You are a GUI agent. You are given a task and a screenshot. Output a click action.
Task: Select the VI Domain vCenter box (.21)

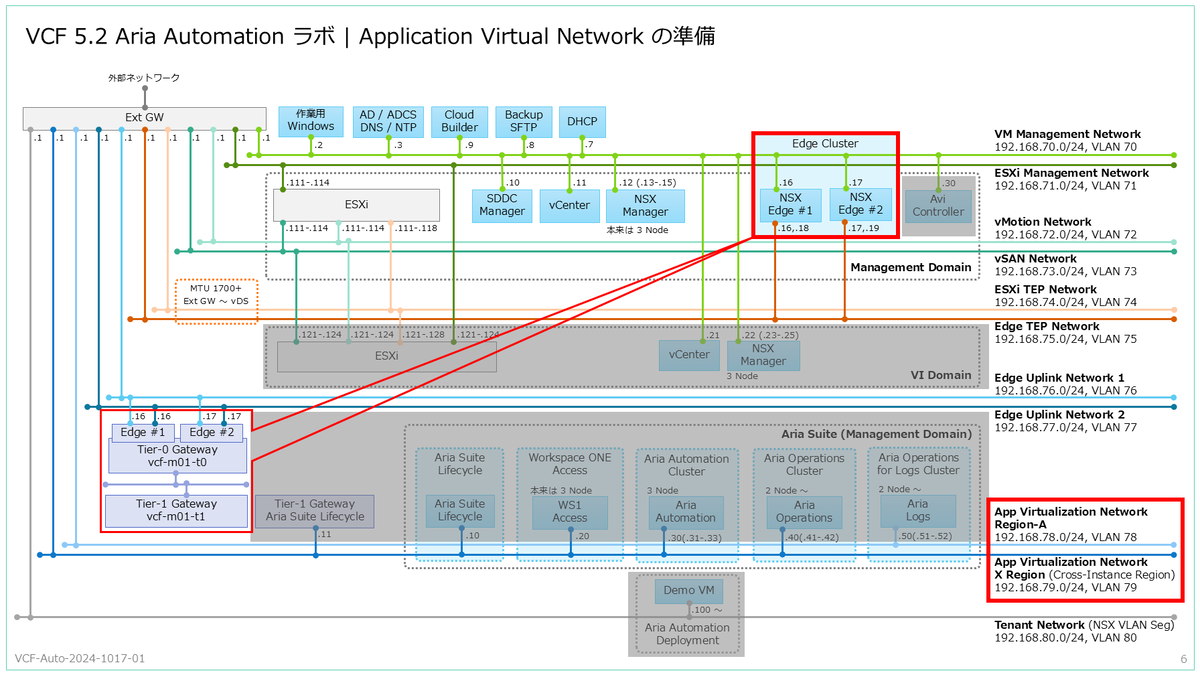[x=688, y=355]
